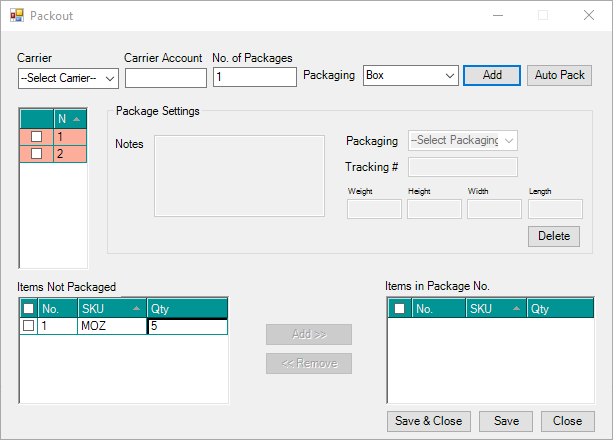The height and width of the screenshot is (440, 613).
Task: Click Save & Close button
Action: coord(428,421)
